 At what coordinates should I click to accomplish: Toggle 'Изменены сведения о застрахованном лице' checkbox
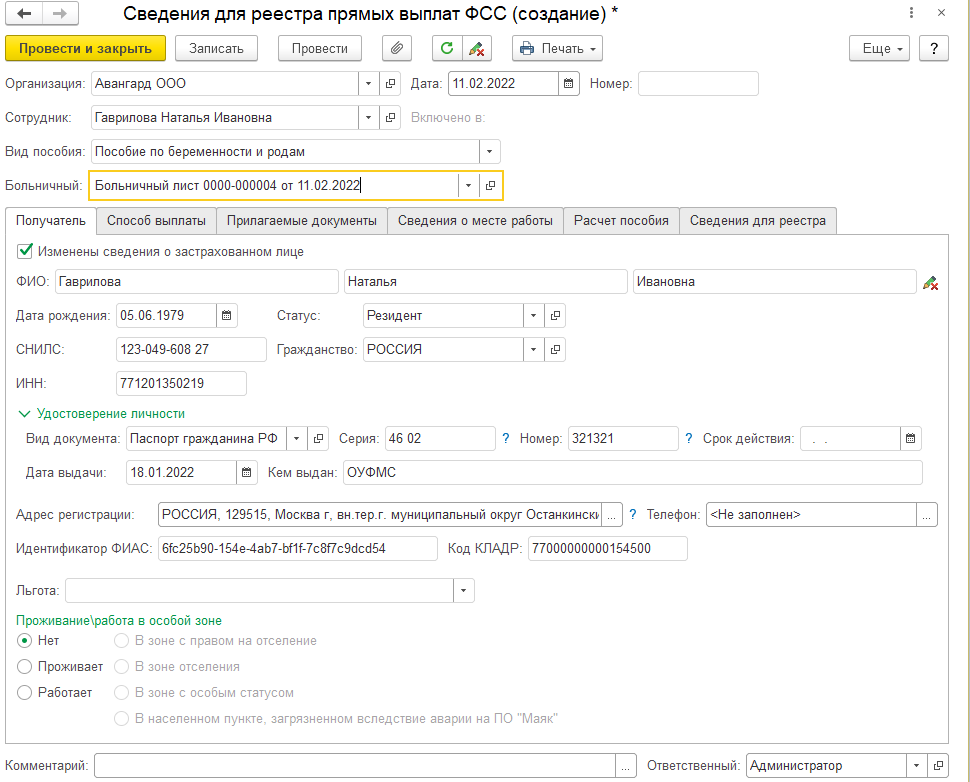pos(25,252)
